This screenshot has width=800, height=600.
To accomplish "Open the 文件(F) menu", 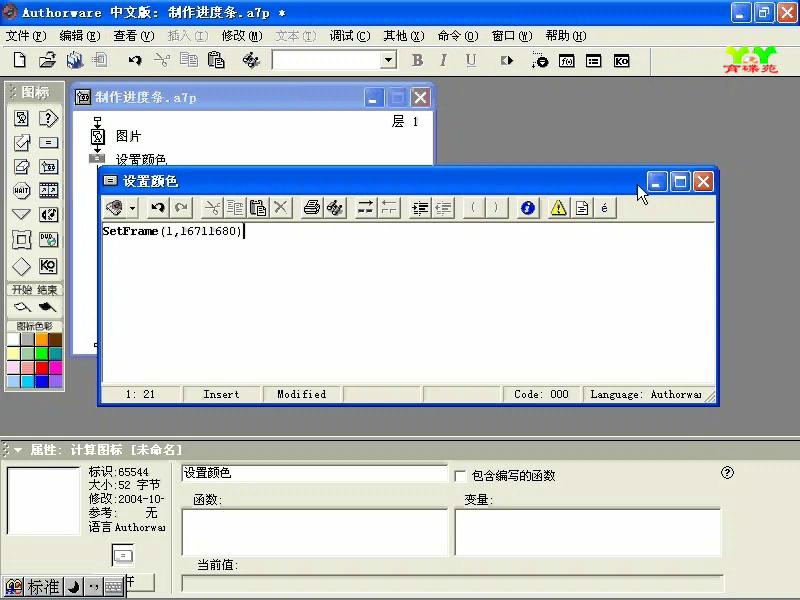I will 26,36.
